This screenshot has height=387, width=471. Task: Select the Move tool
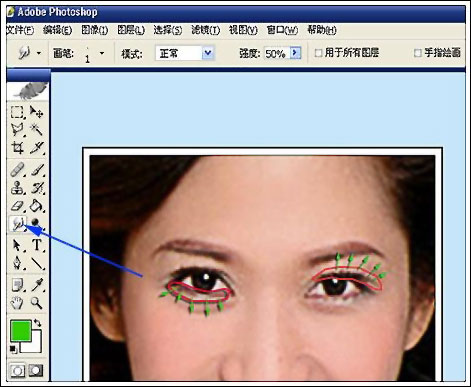click(x=36, y=112)
